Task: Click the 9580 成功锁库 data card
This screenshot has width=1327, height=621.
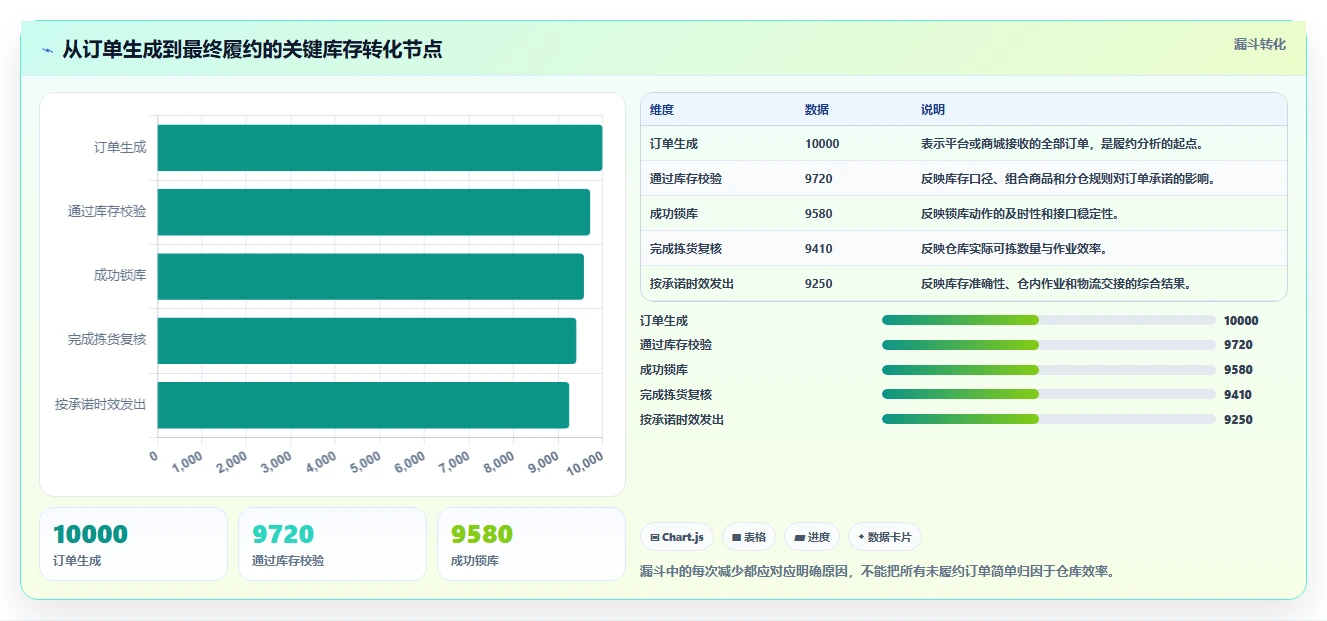Action: (531, 544)
